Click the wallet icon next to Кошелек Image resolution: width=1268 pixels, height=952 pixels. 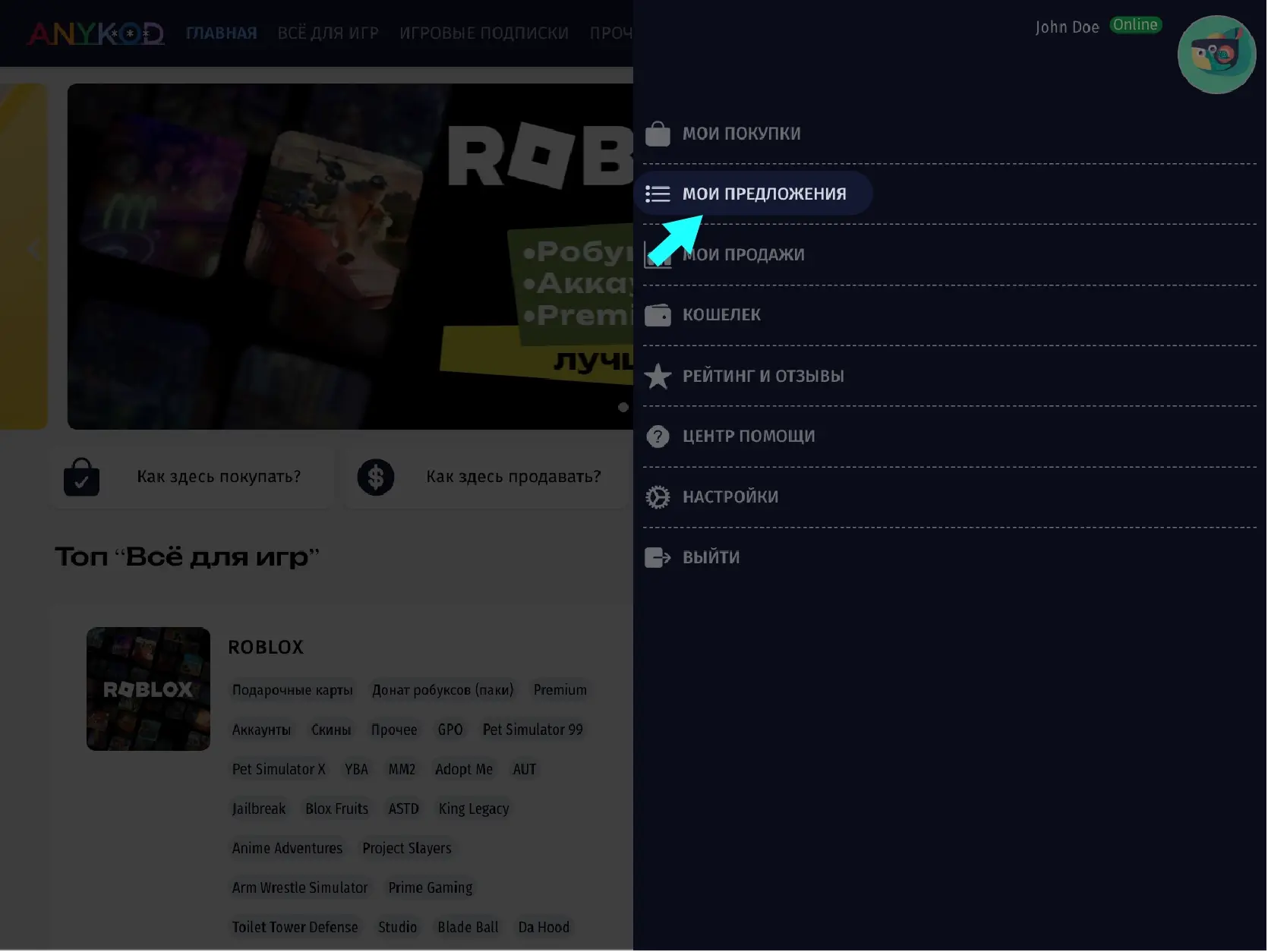tap(658, 315)
